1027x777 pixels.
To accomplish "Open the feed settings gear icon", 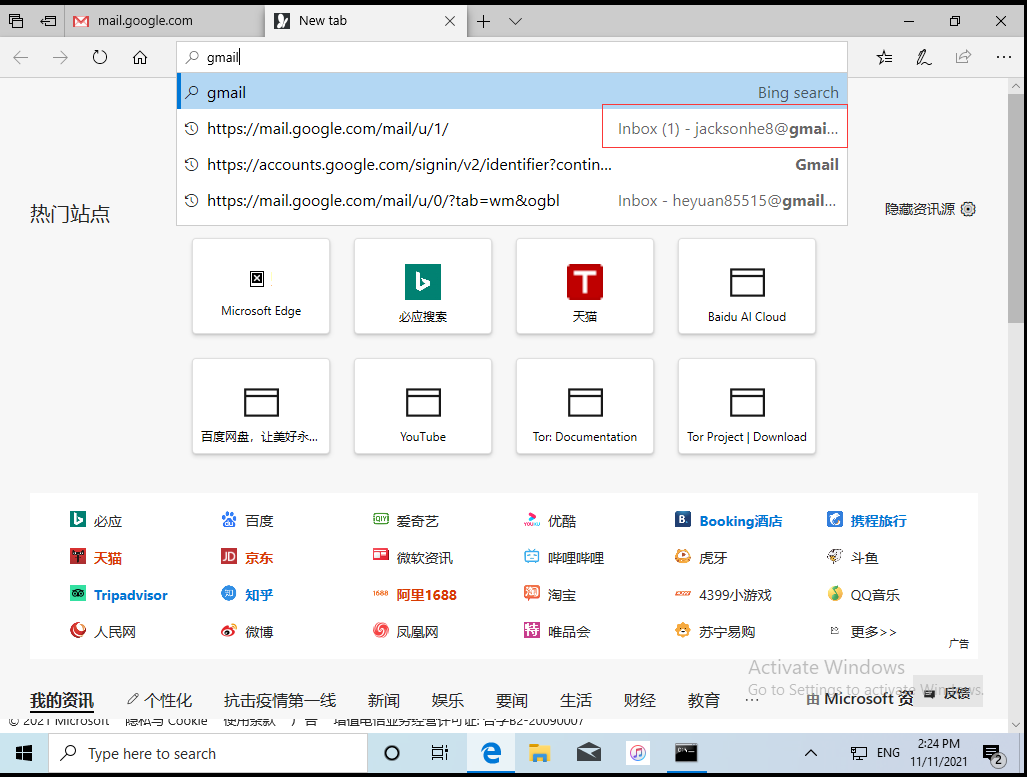I will 968,209.
